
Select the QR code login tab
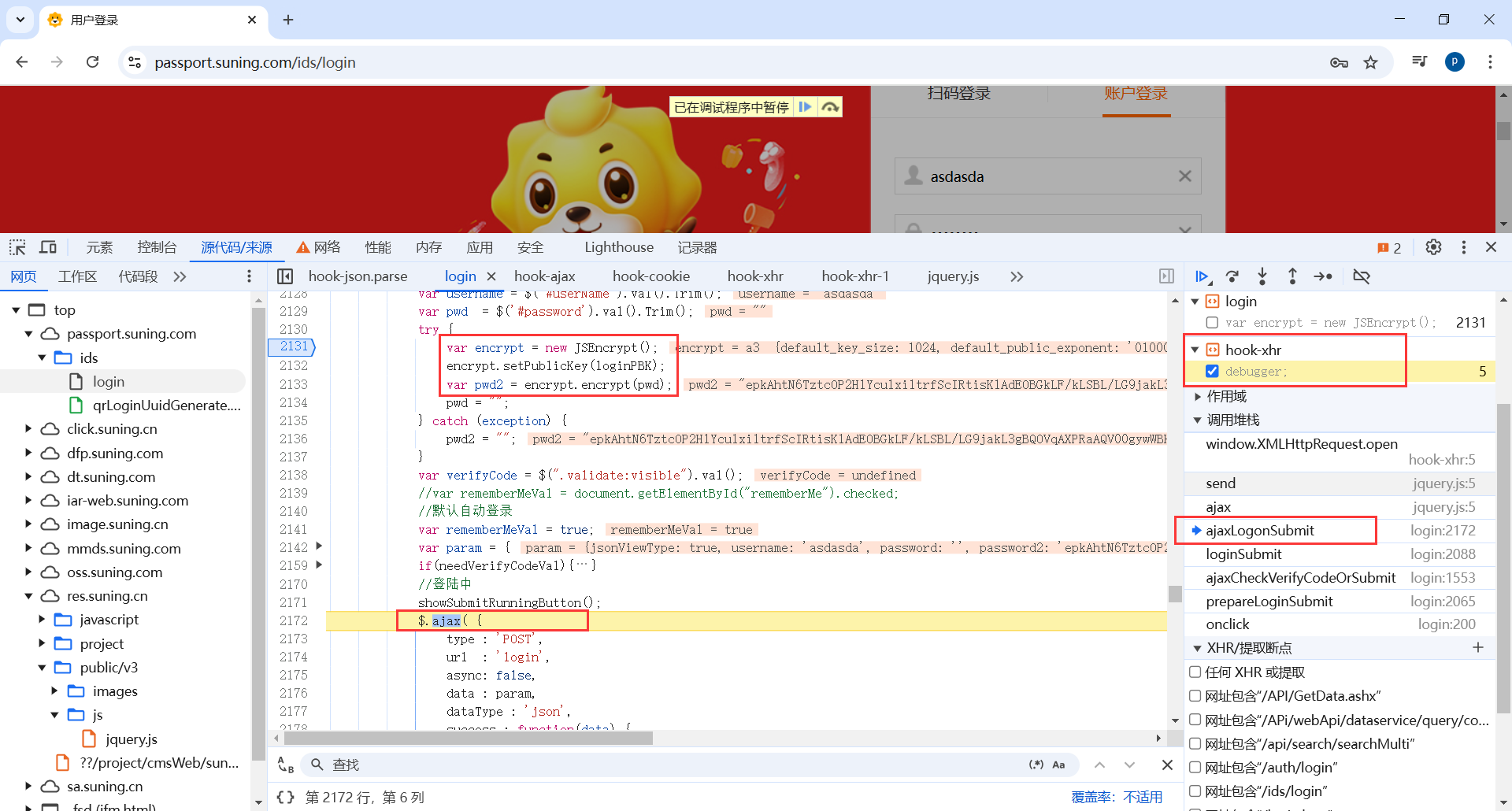click(x=958, y=93)
